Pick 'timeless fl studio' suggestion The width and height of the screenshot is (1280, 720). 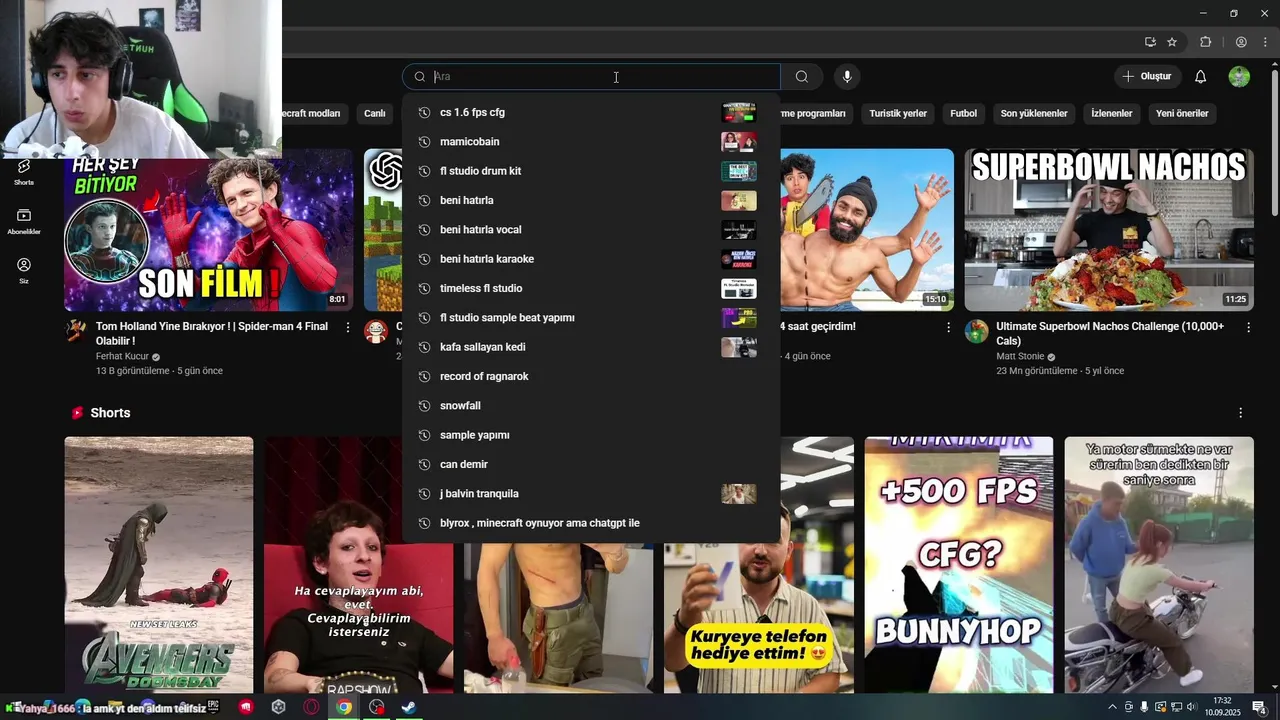[x=591, y=288]
